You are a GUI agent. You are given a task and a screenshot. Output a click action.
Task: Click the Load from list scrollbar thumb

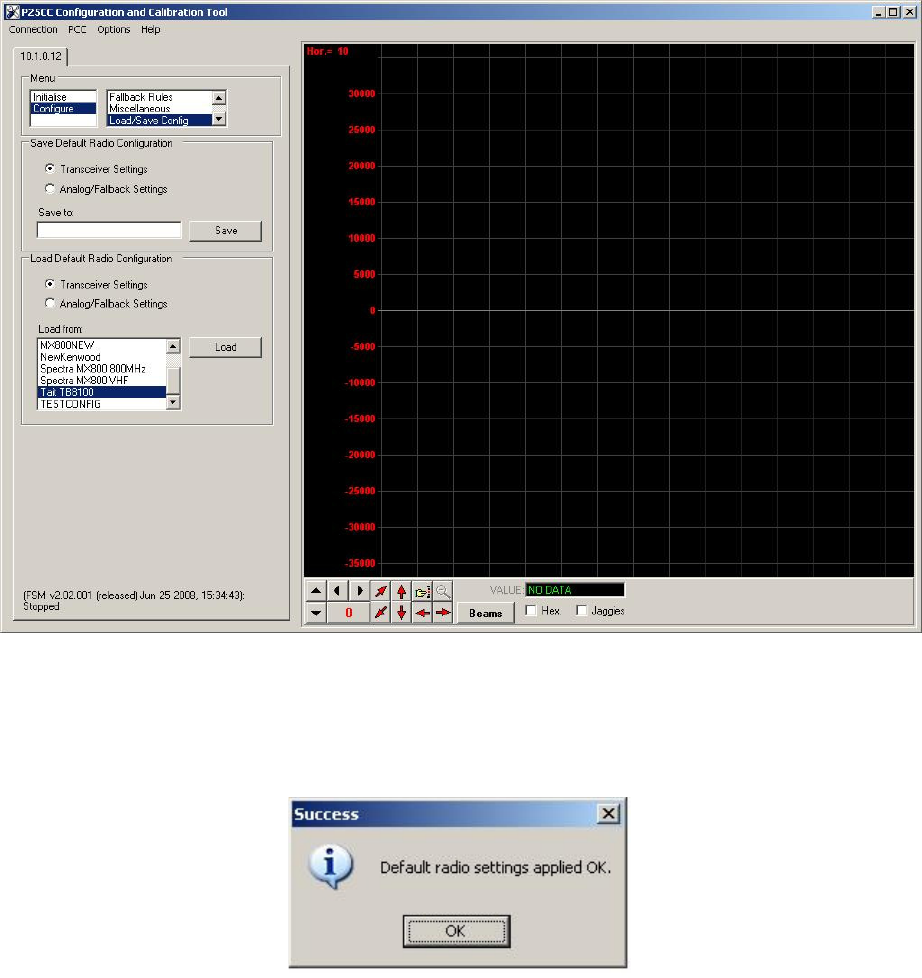(x=173, y=380)
